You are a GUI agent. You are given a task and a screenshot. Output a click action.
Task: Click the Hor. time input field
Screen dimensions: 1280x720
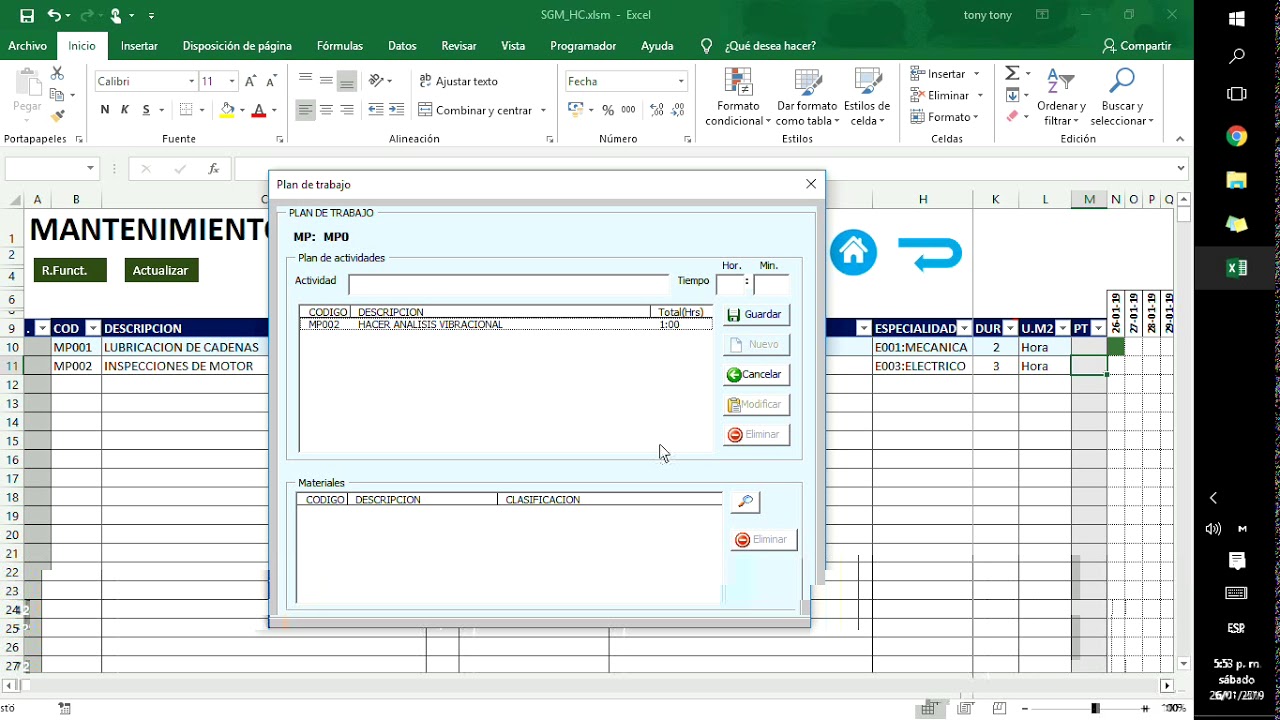731,284
